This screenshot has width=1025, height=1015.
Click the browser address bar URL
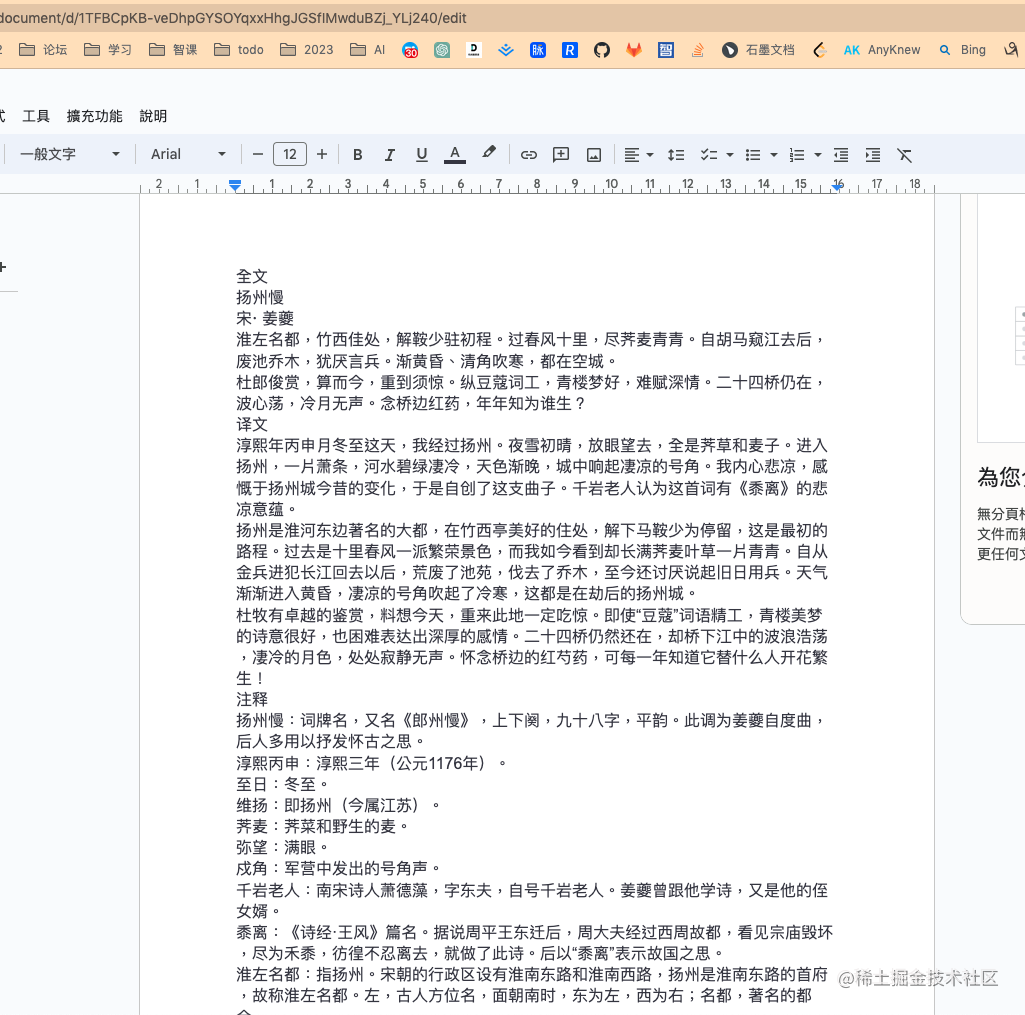pos(233,18)
